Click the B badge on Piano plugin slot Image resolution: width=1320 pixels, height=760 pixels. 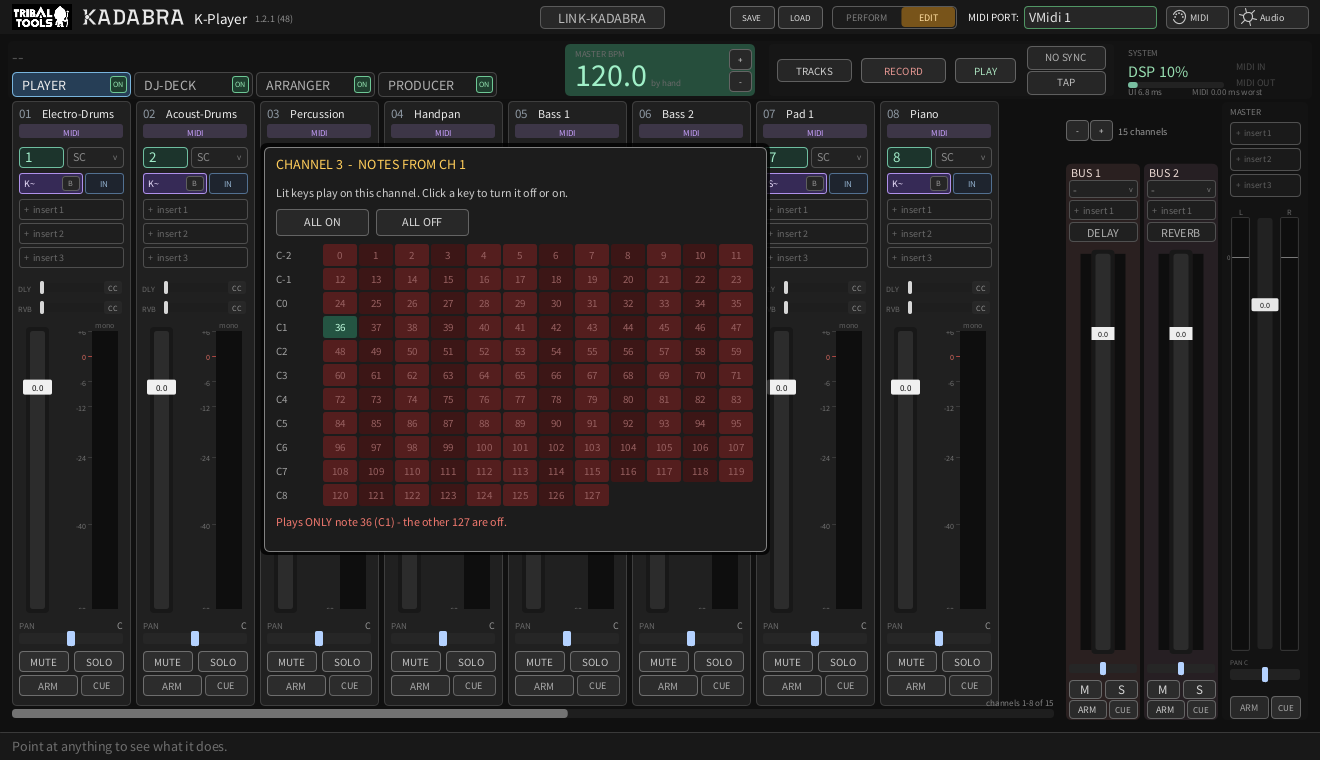pyautogui.click(x=938, y=183)
